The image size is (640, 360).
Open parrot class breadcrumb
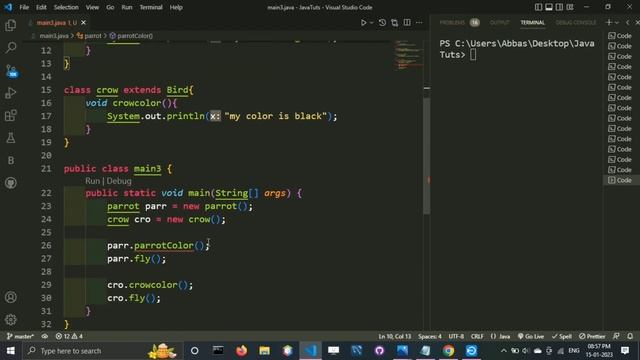point(89,36)
